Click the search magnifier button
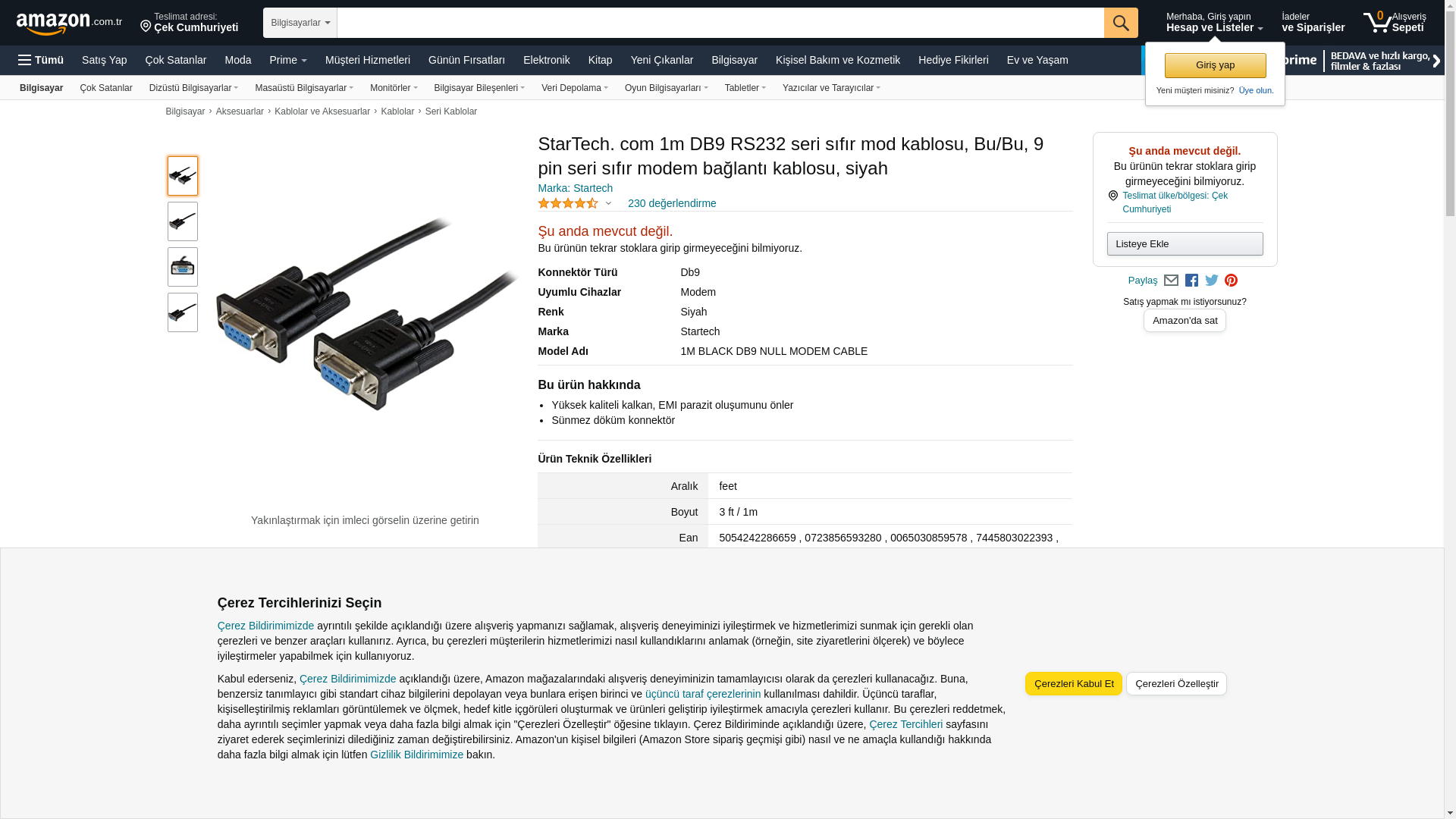The image size is (1456, 819). point(1121,23)
